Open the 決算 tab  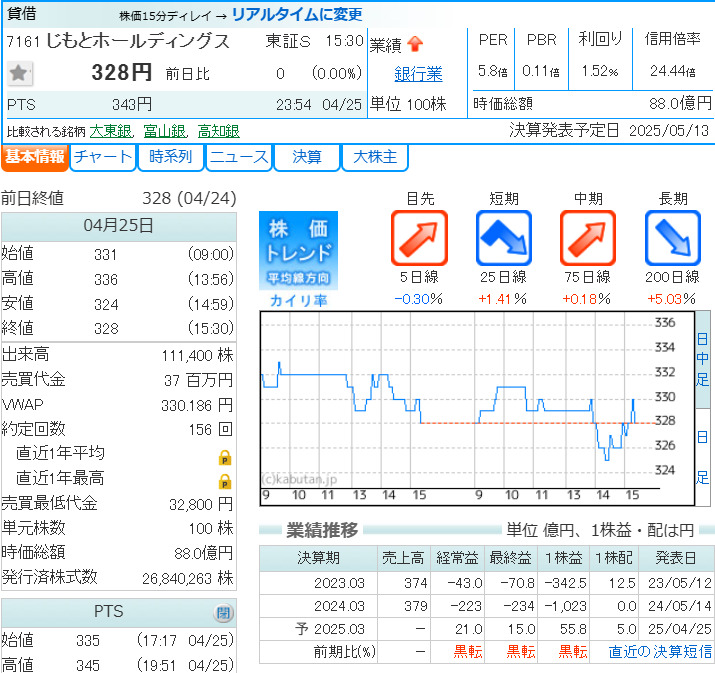[307, 157]
